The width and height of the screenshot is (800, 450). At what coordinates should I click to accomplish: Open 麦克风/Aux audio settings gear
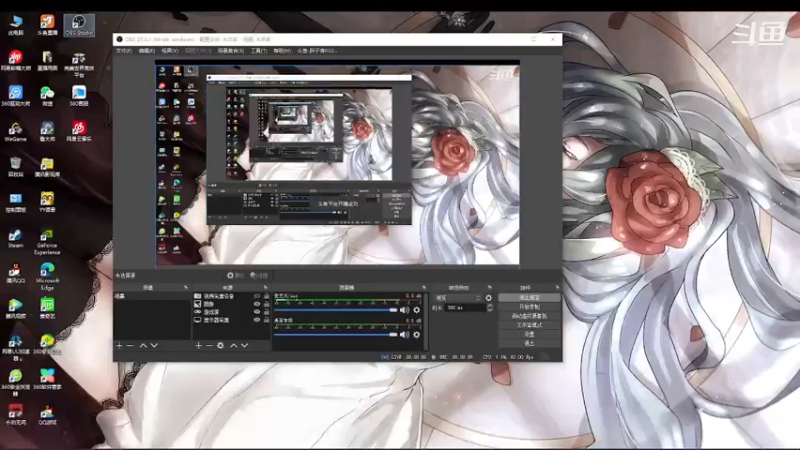[417, 310]
